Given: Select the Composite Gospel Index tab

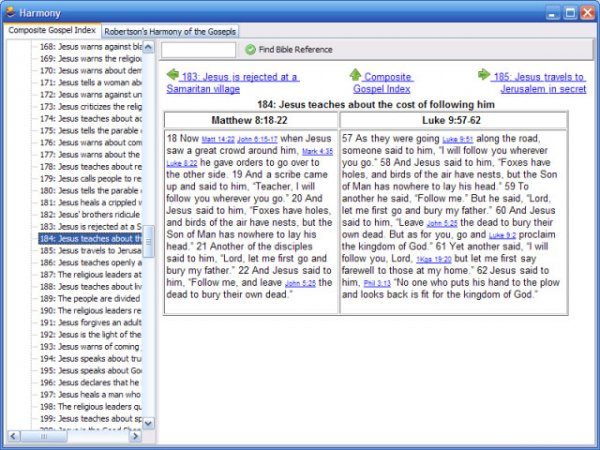Looking at the screenshot, I should pyautogui.click(x=51, y=32).
